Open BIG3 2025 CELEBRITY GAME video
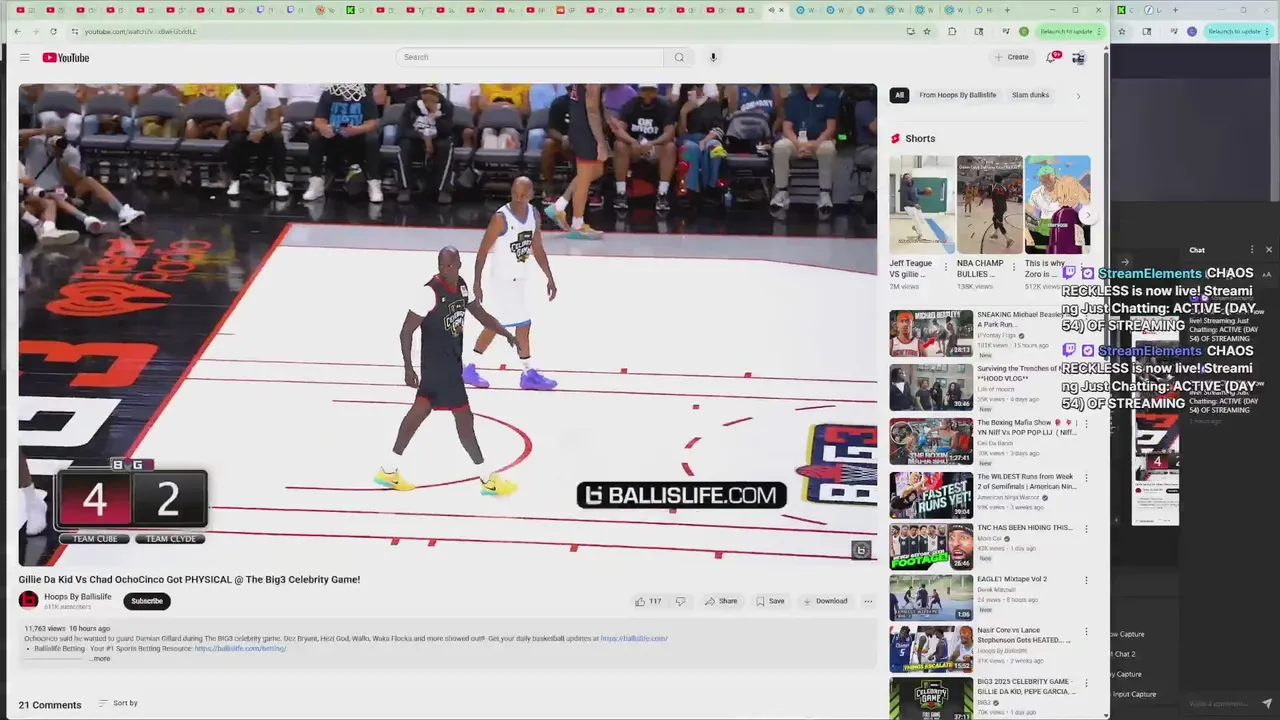This screenshot has height=720, width=1280. [x=931, y=698]
